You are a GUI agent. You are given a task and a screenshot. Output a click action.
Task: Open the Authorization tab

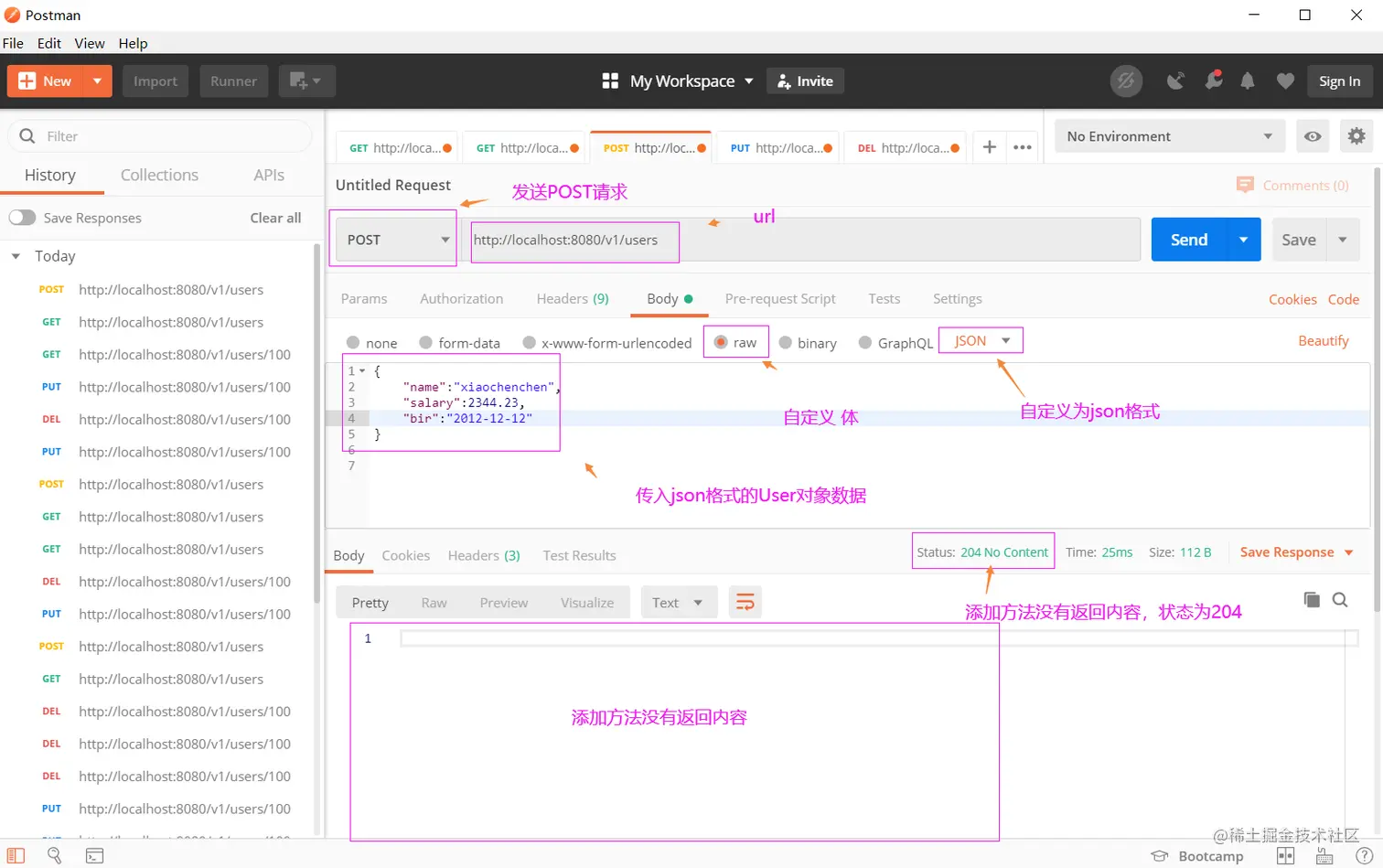[462, 299]
